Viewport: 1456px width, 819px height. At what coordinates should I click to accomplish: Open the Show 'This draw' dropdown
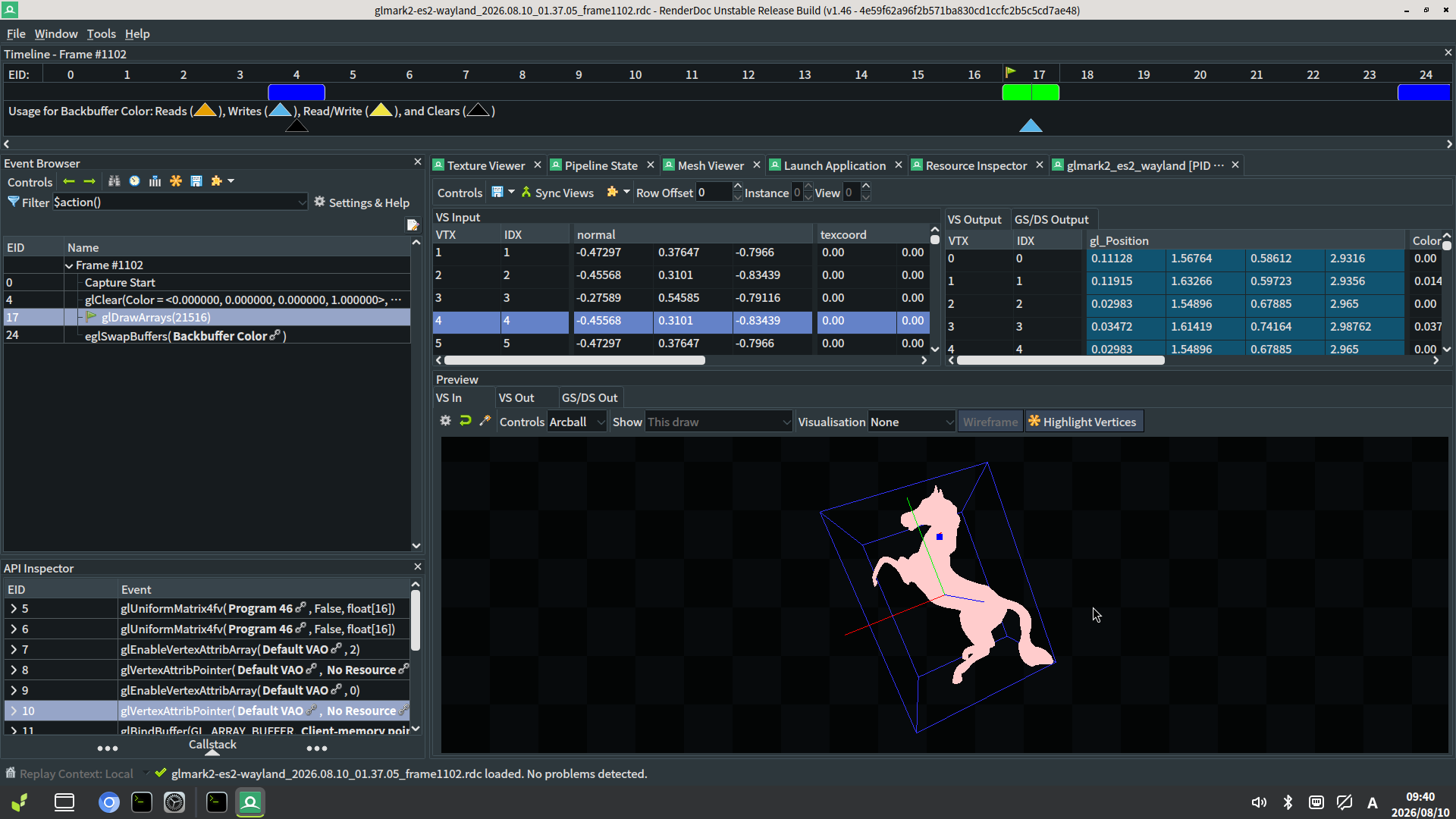tap(719, 422)
